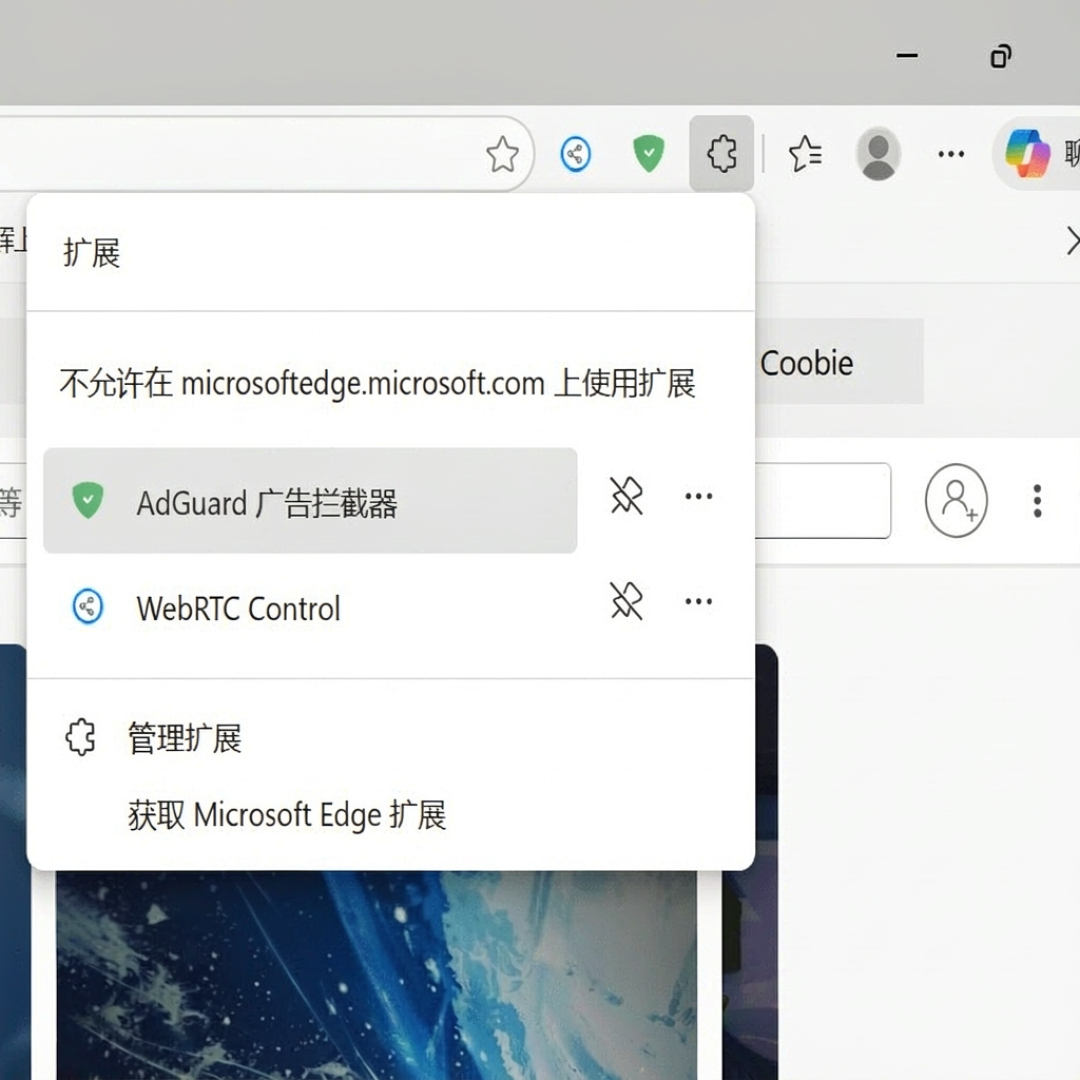Image resolution: width=1080 pixels, height=1080 pixels.
Task: Open Copilot chat button
Action: pos(1036,154)
